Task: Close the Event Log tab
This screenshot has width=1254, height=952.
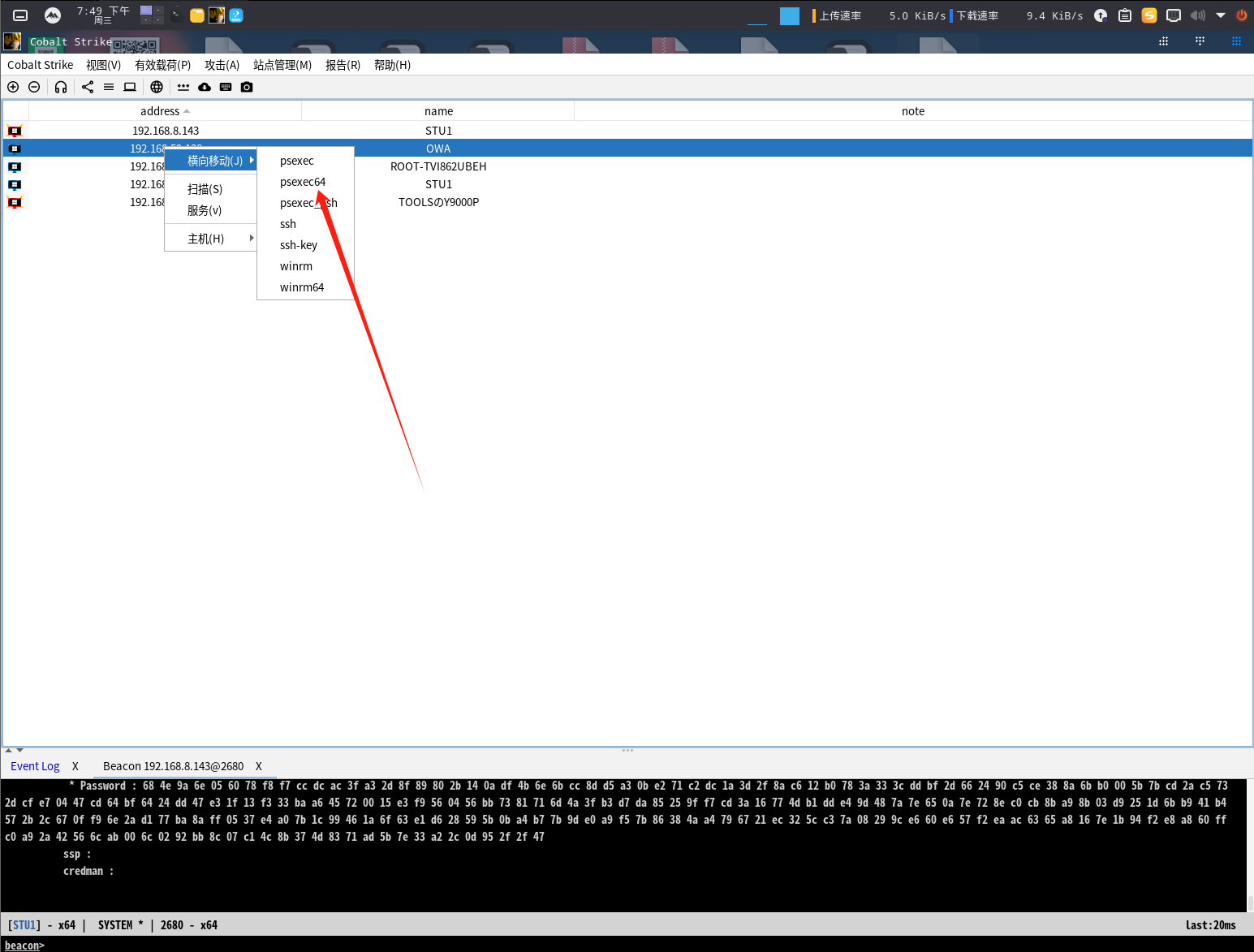Action: pos(75,766)
